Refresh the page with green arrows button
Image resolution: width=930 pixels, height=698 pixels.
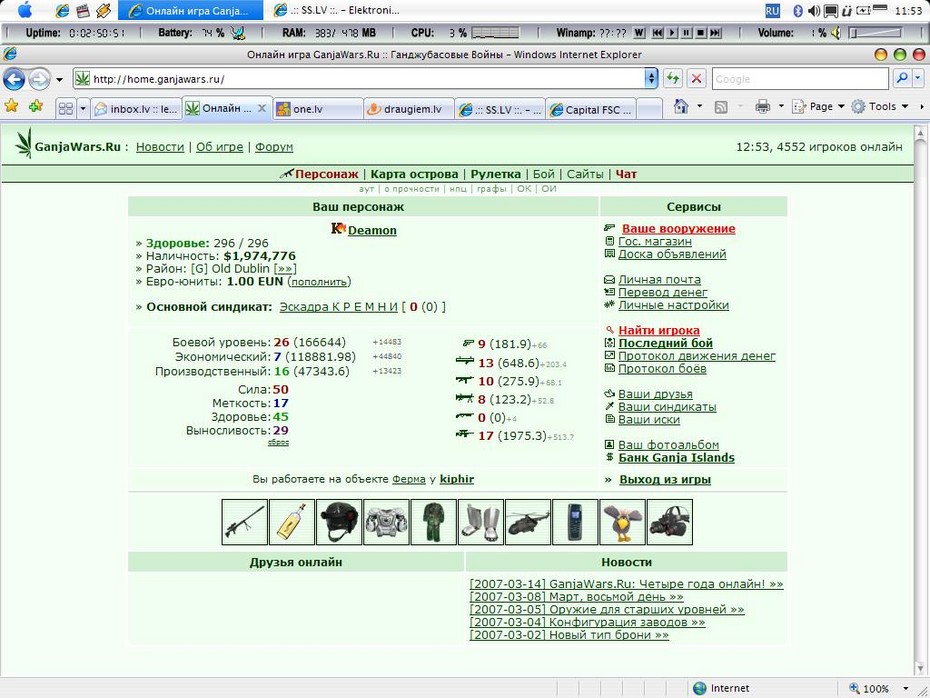(x=673, y=78)
